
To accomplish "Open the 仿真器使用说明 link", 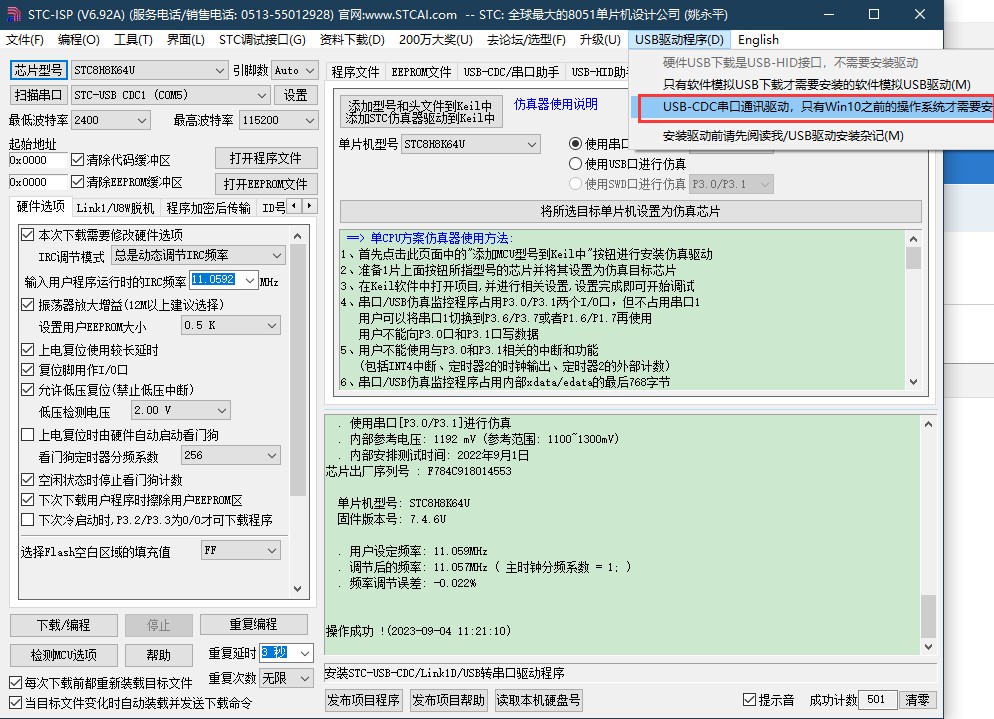I will (556, 104).
